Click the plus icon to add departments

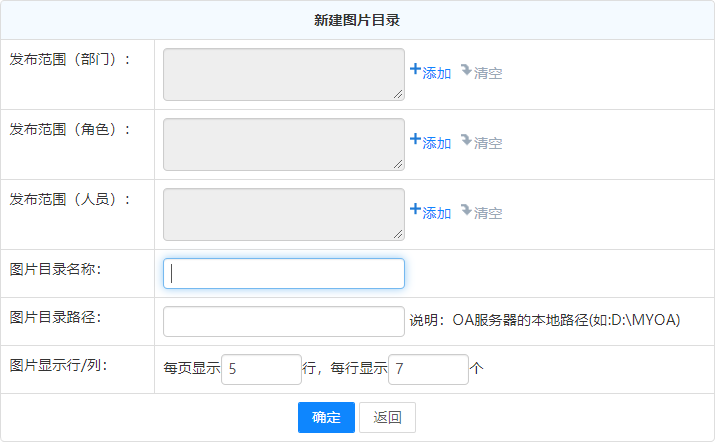[416, 70]
